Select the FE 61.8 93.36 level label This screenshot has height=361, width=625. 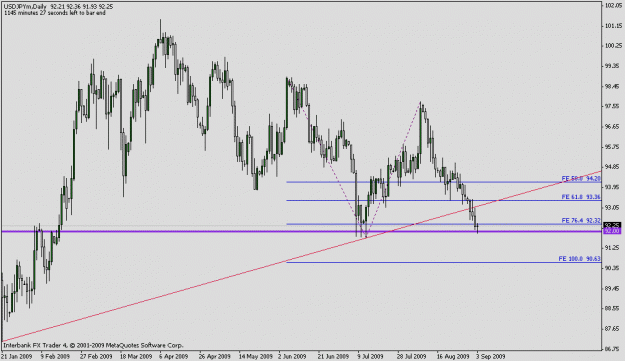click(x=581, y=197)
